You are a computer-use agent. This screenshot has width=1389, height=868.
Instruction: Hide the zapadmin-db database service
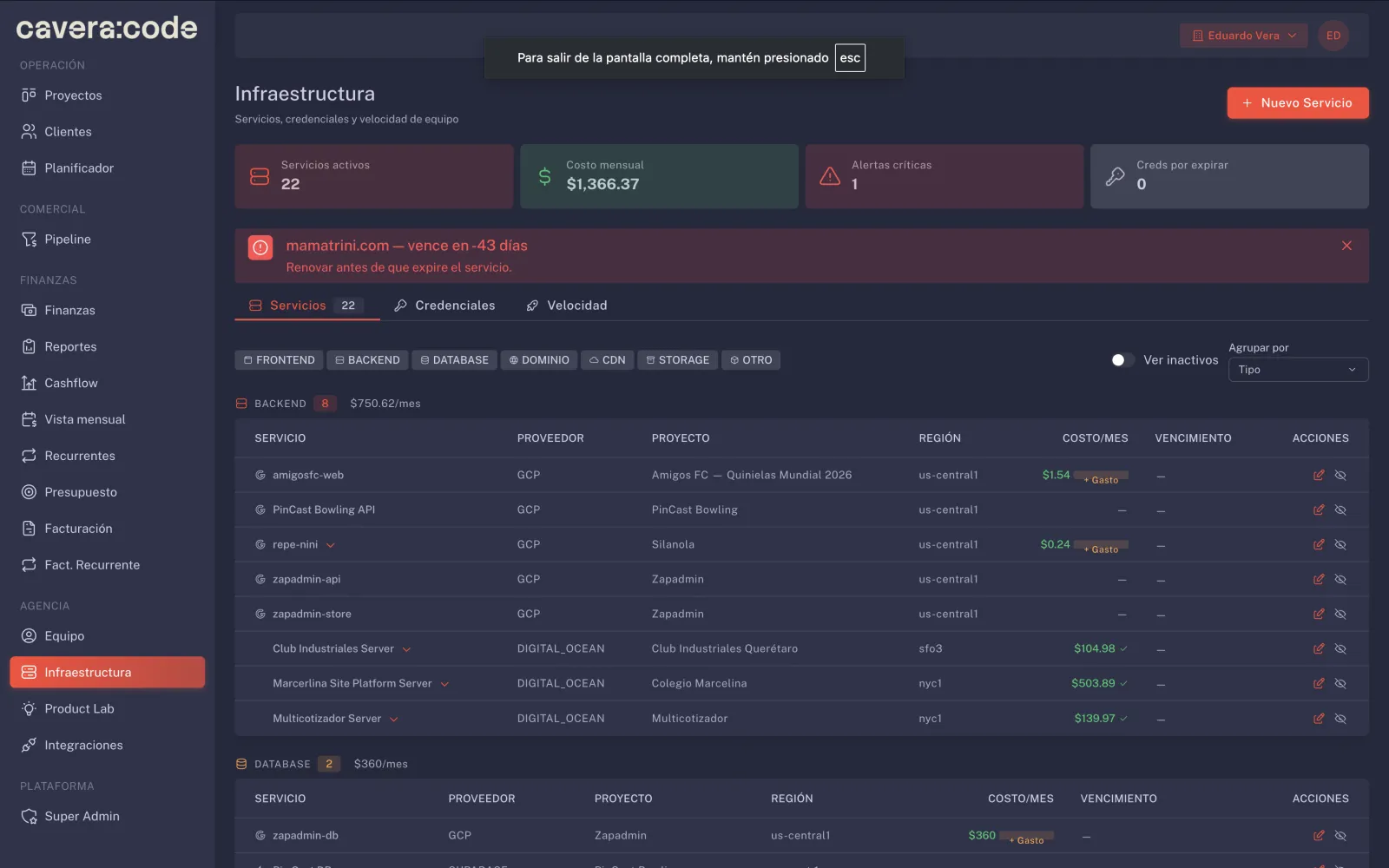1340,836
